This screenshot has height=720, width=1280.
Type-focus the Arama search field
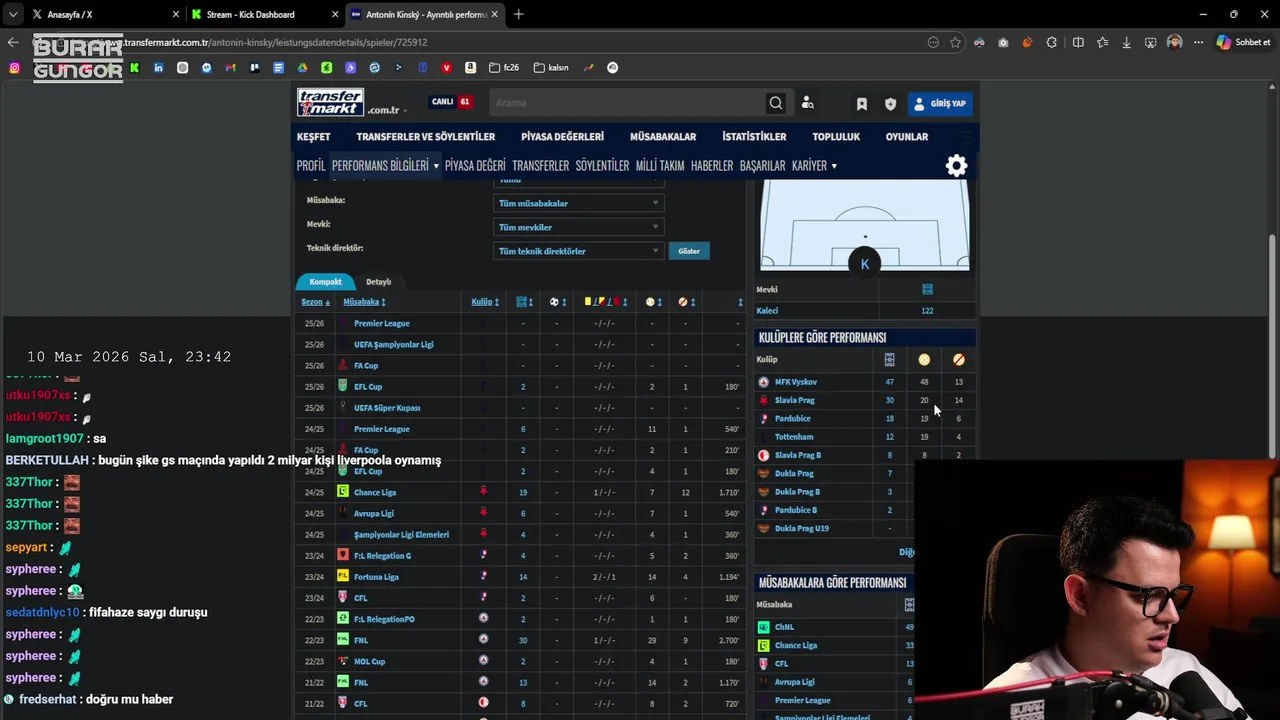628,103
